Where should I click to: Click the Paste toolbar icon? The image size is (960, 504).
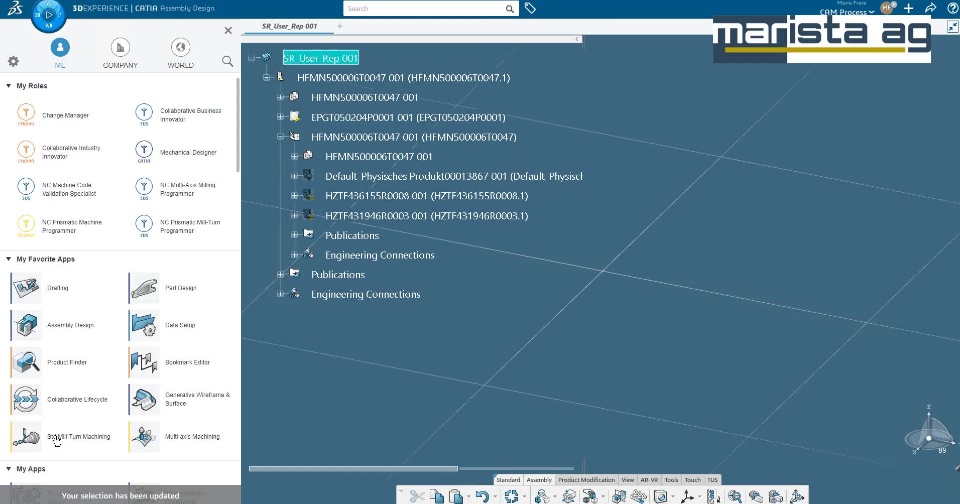(456, 496)
